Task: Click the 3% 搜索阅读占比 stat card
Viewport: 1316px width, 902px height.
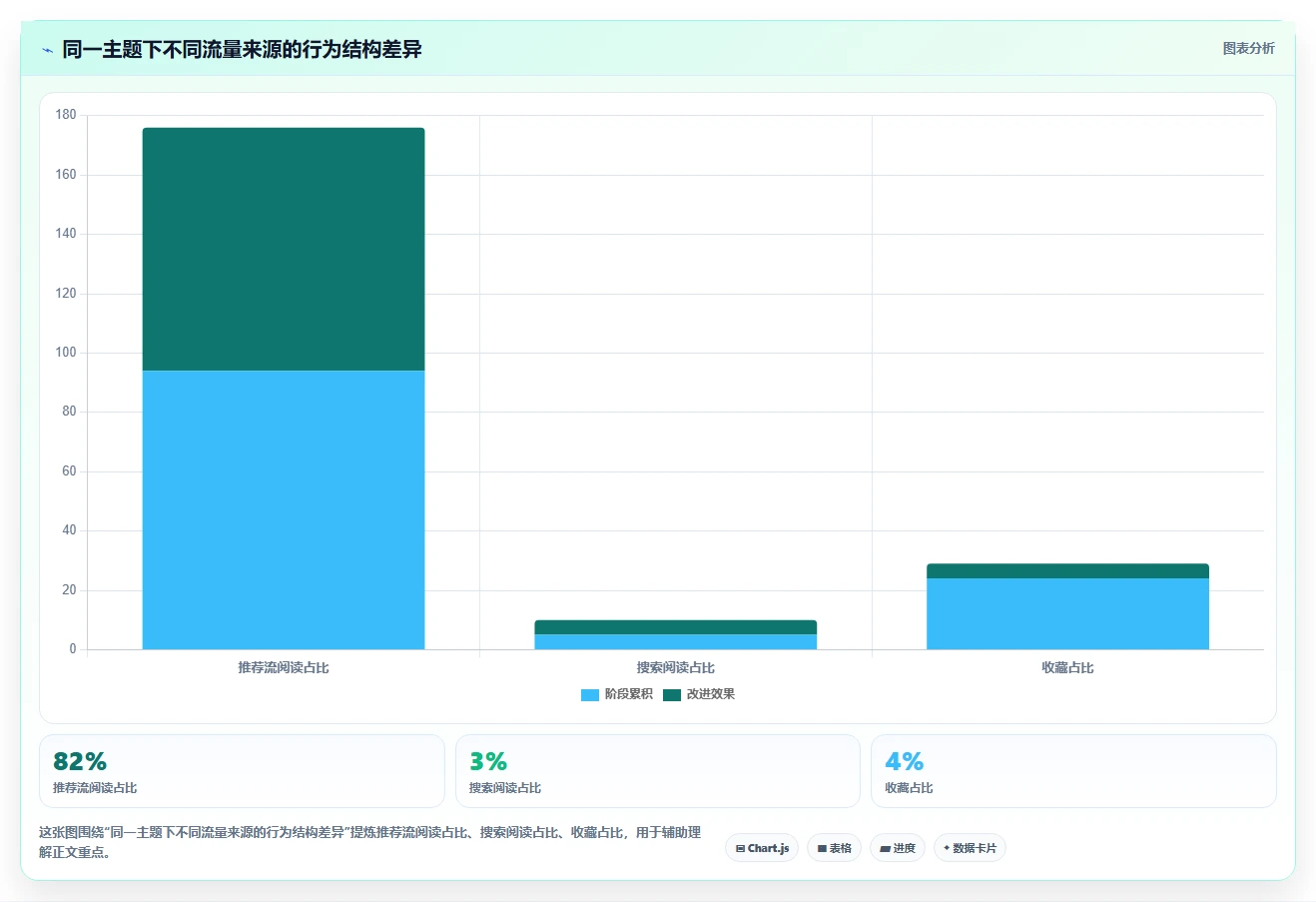Action: click(657, 771)
